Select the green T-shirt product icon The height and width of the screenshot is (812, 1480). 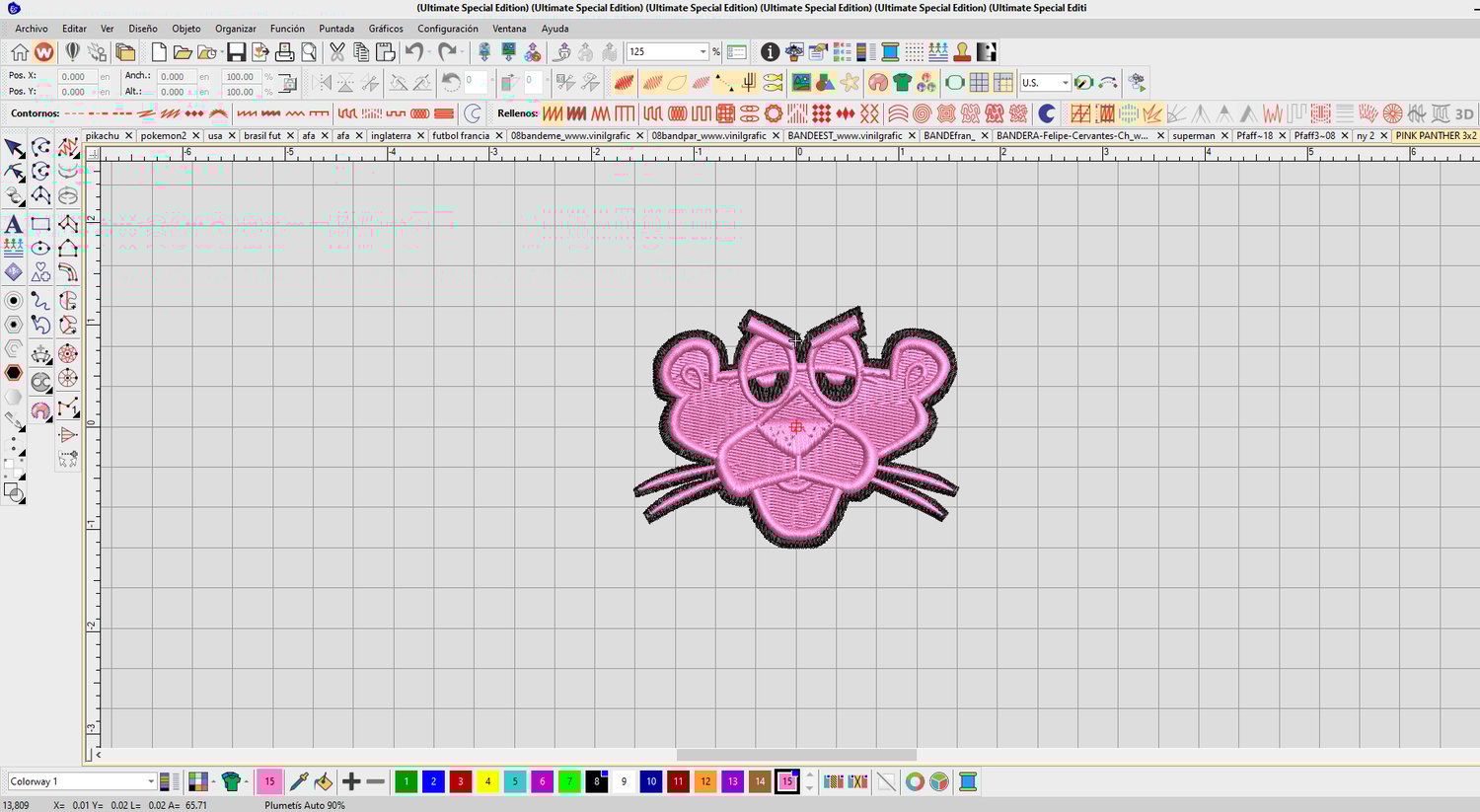902,83
